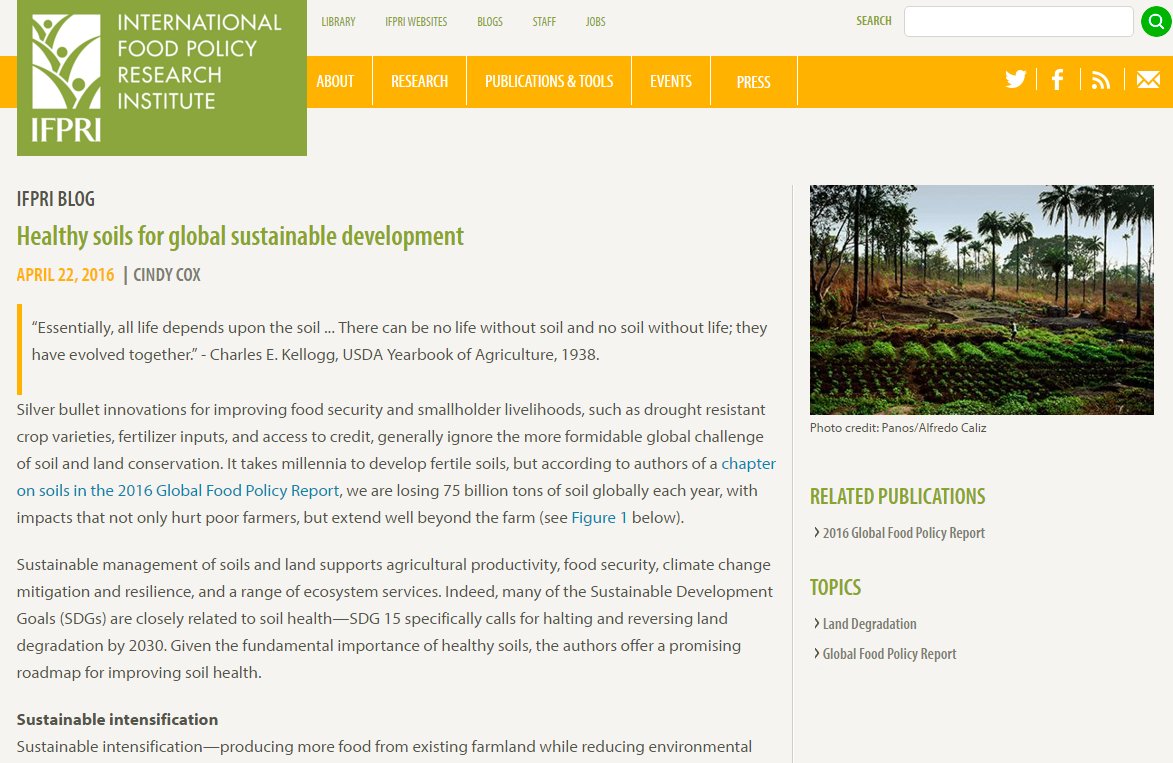Click the green search magnifier button

(1156, 22)
